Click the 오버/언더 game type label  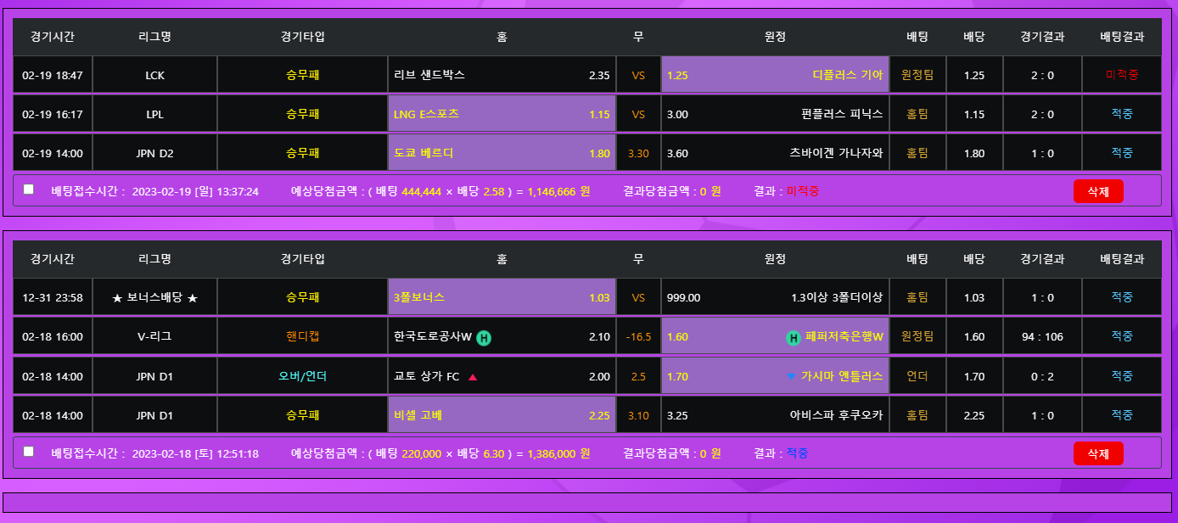302,376
